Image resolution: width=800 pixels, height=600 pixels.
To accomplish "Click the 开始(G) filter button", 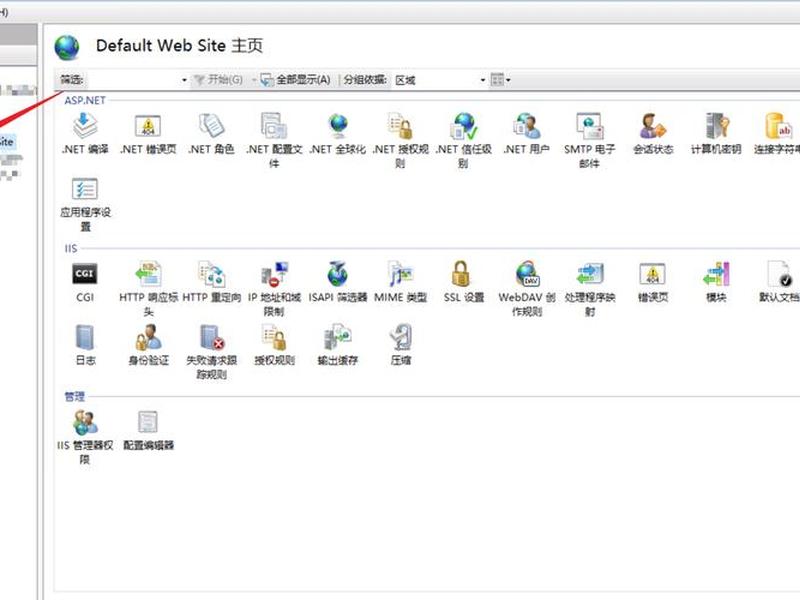I will click(x=218, y=80).
